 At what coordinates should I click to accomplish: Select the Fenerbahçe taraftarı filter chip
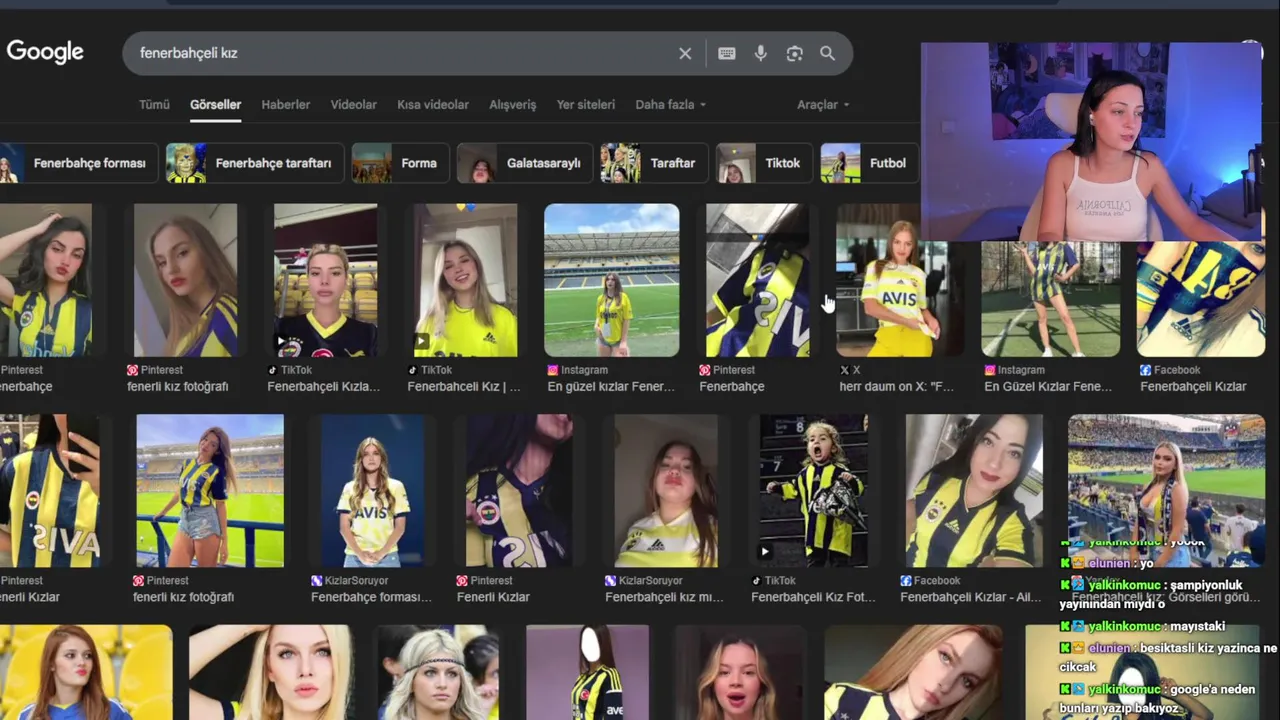pos(255,163)
